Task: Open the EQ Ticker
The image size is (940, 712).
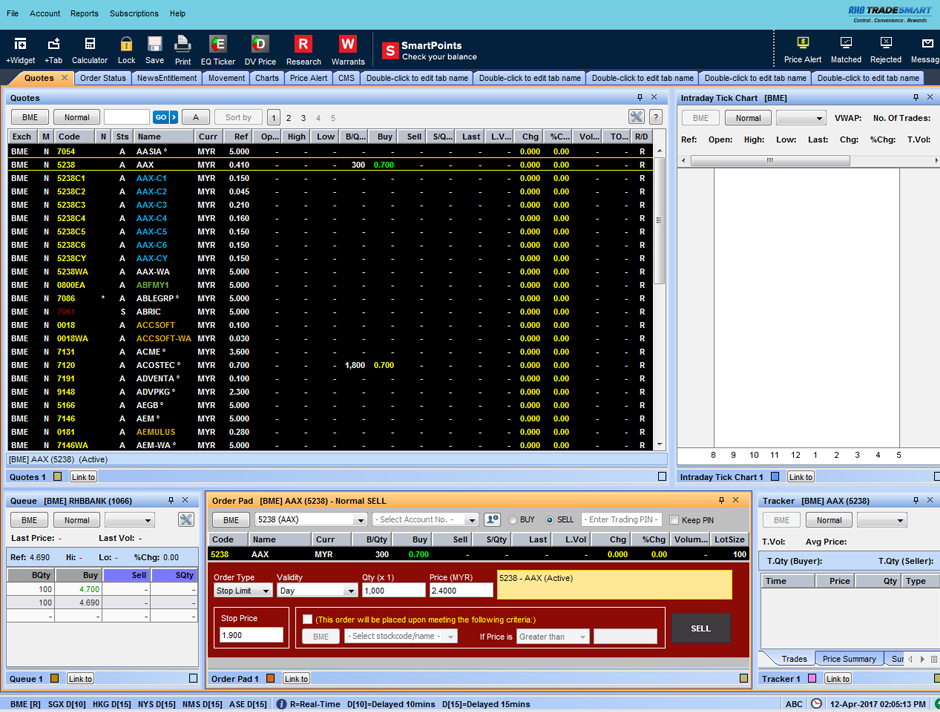Action: (x=218, y=50)
